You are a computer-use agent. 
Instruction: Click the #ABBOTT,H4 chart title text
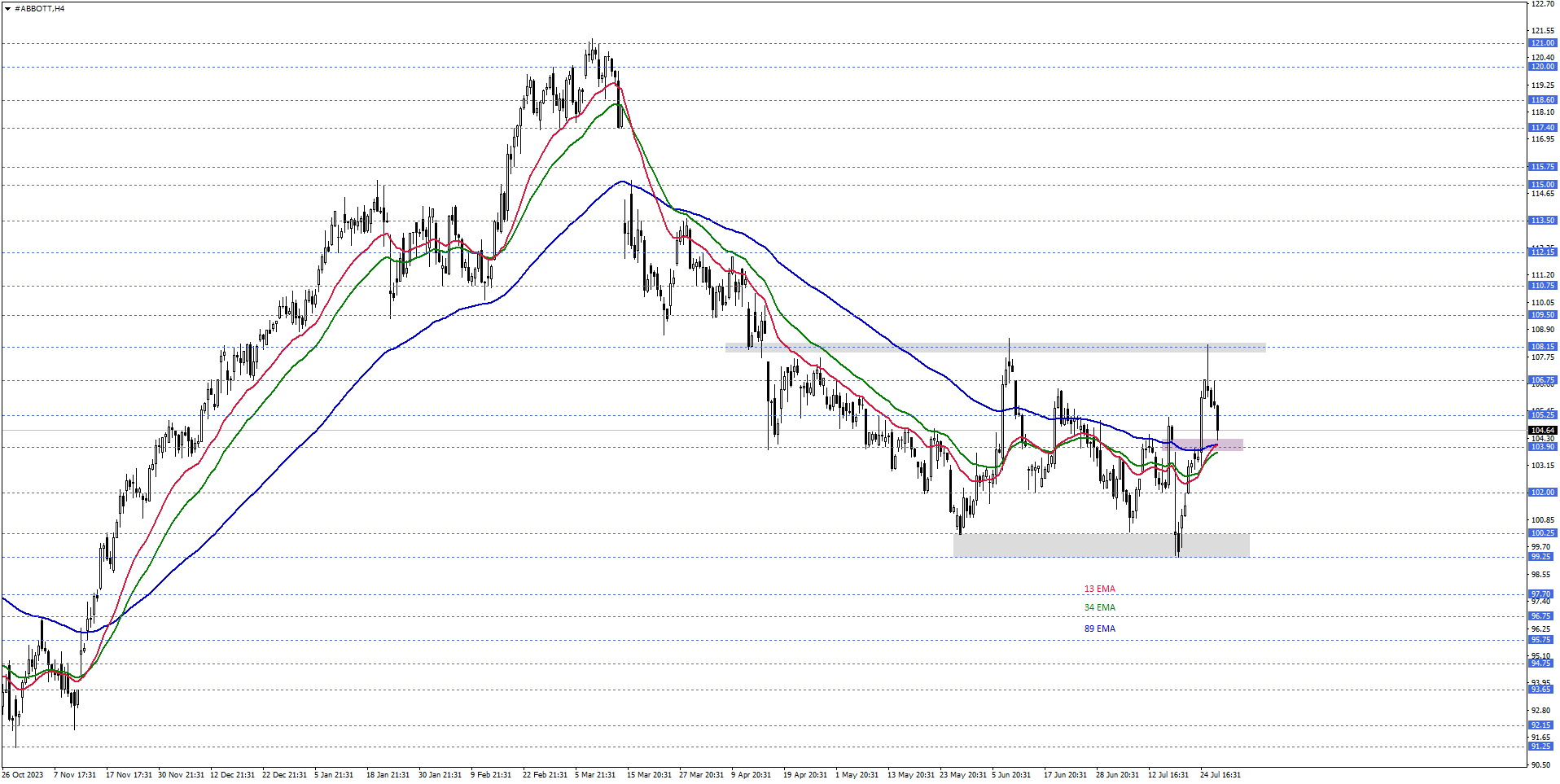(39, 8)
